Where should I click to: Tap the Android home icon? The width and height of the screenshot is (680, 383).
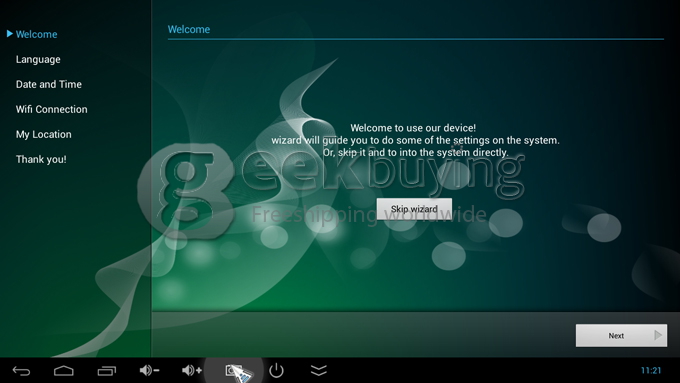(64, 371)
